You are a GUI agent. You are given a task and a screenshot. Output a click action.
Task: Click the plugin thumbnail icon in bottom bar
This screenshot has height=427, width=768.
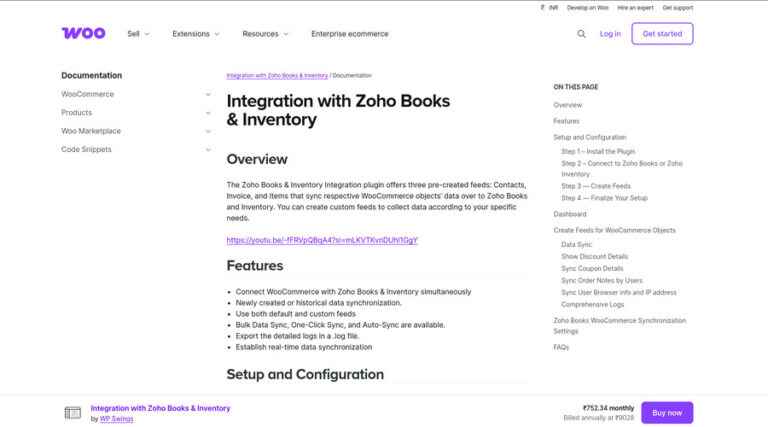tap(72, 413)
